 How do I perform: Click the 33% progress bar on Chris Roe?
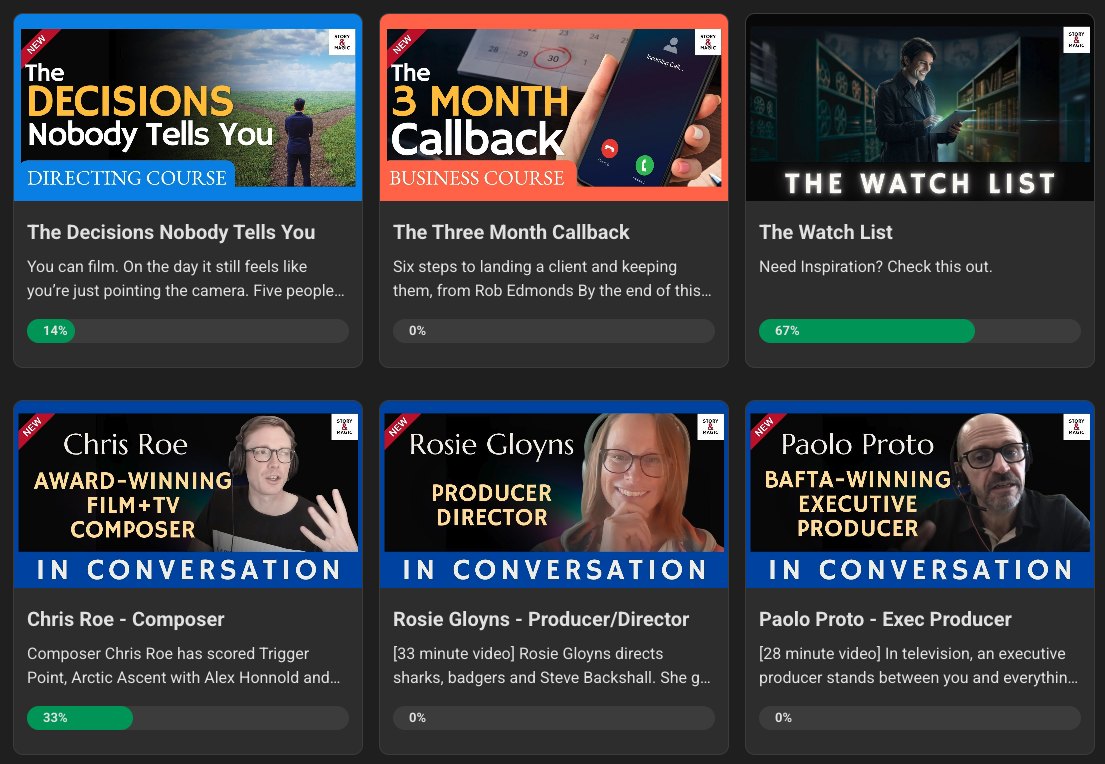pyautogui.click(x=187, y=717)
